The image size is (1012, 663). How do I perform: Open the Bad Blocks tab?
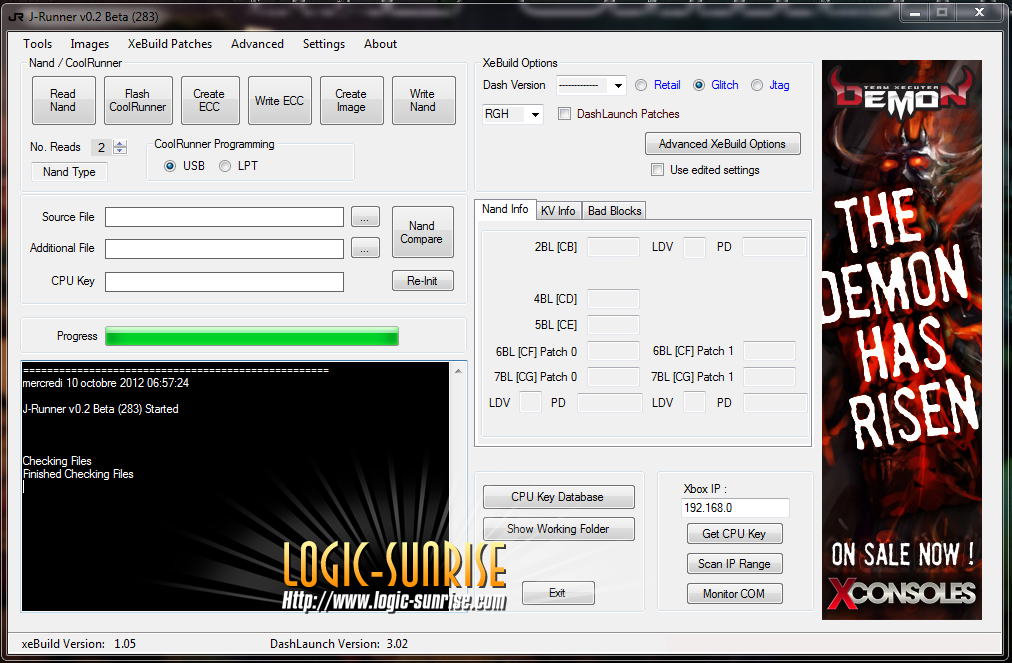pos(615,211)
